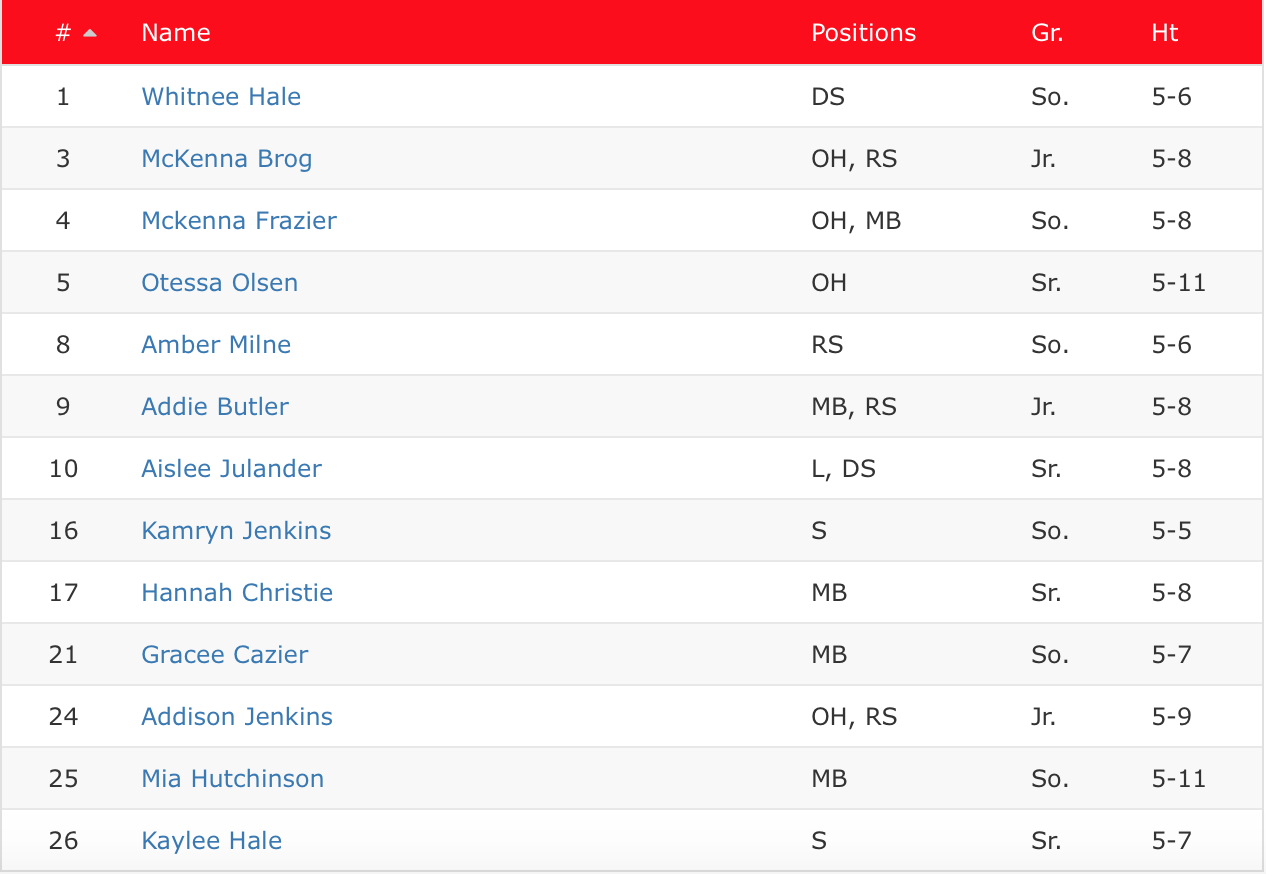Select Amber Milne's name link

pyautogui.click(x=216, y=345)
